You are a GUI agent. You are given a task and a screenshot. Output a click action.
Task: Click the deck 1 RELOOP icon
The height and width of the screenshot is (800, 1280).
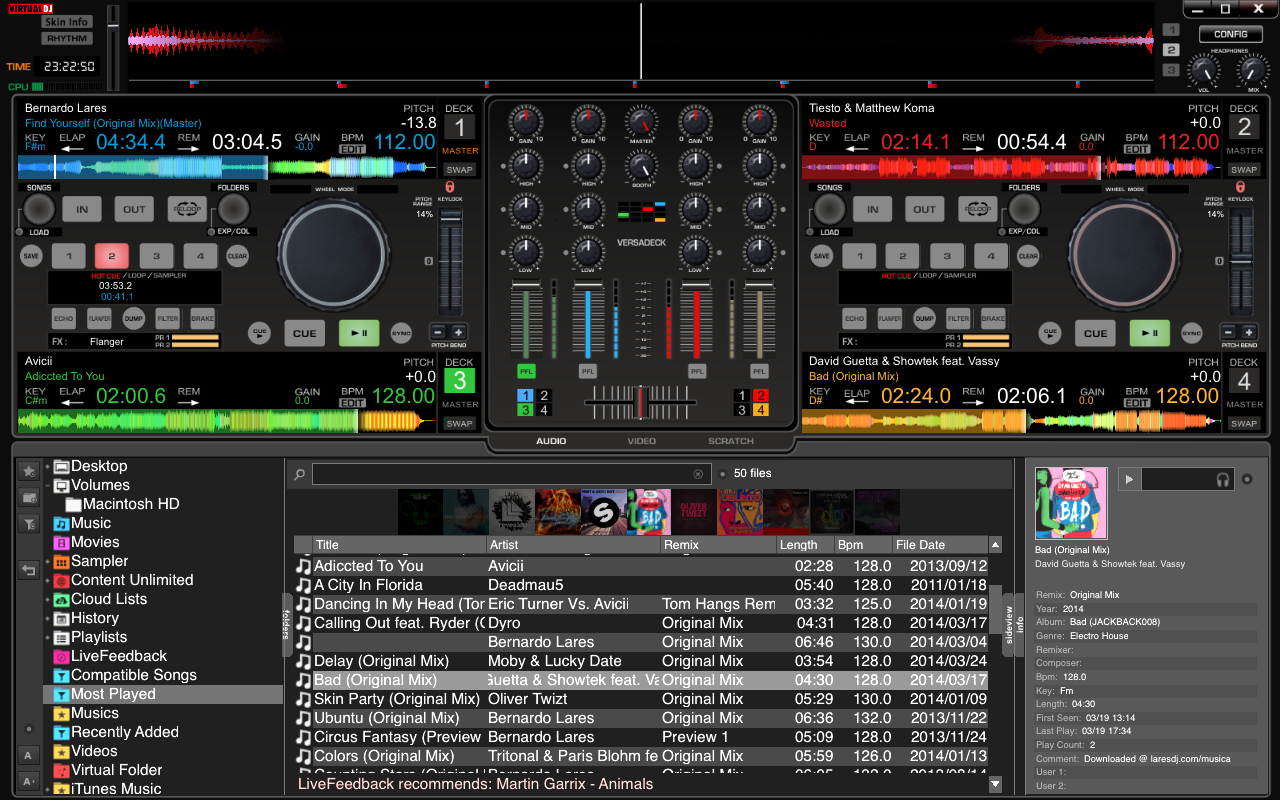(x=186, y=209)
